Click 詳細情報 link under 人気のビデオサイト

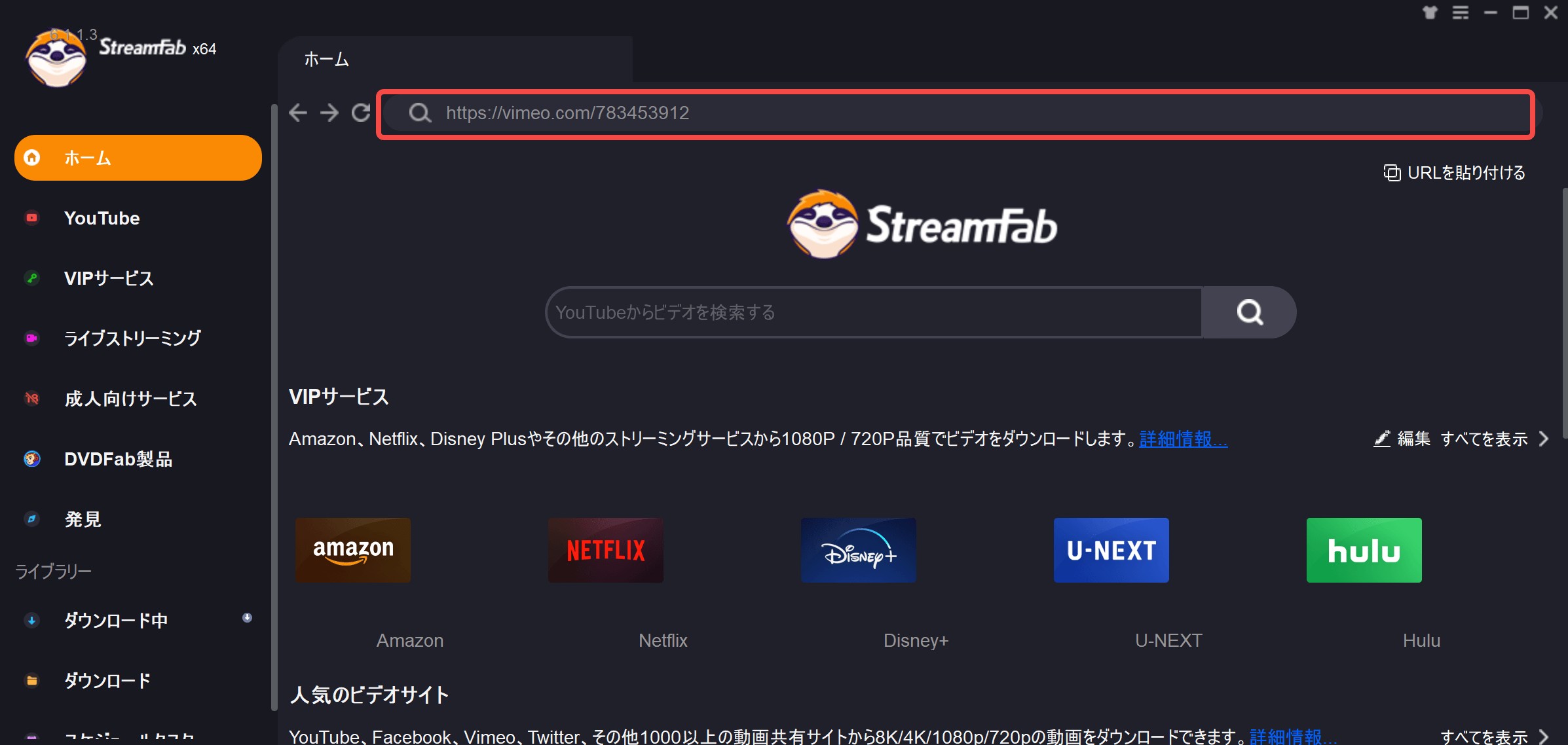coord(1294,736)
